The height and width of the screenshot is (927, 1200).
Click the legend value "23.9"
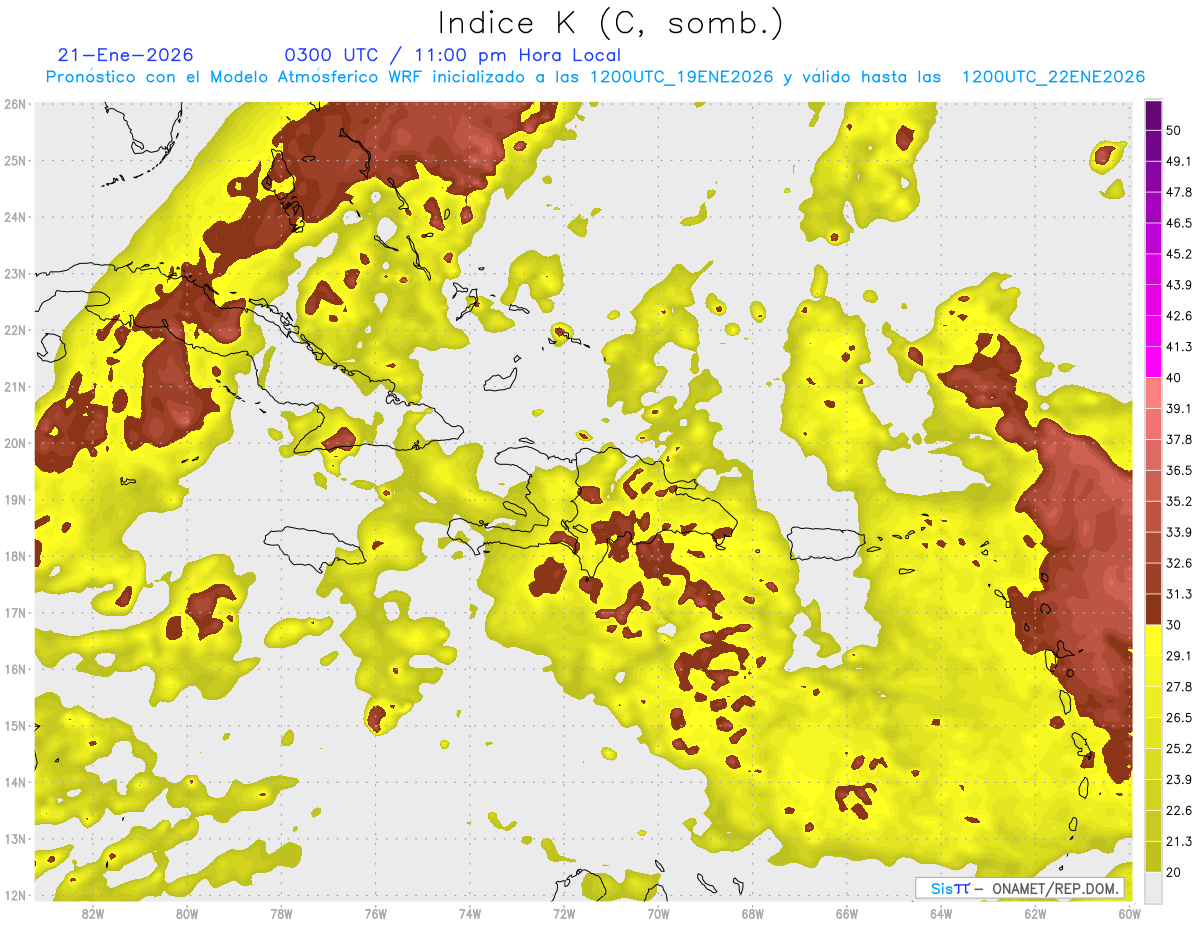coord(1178,779)
